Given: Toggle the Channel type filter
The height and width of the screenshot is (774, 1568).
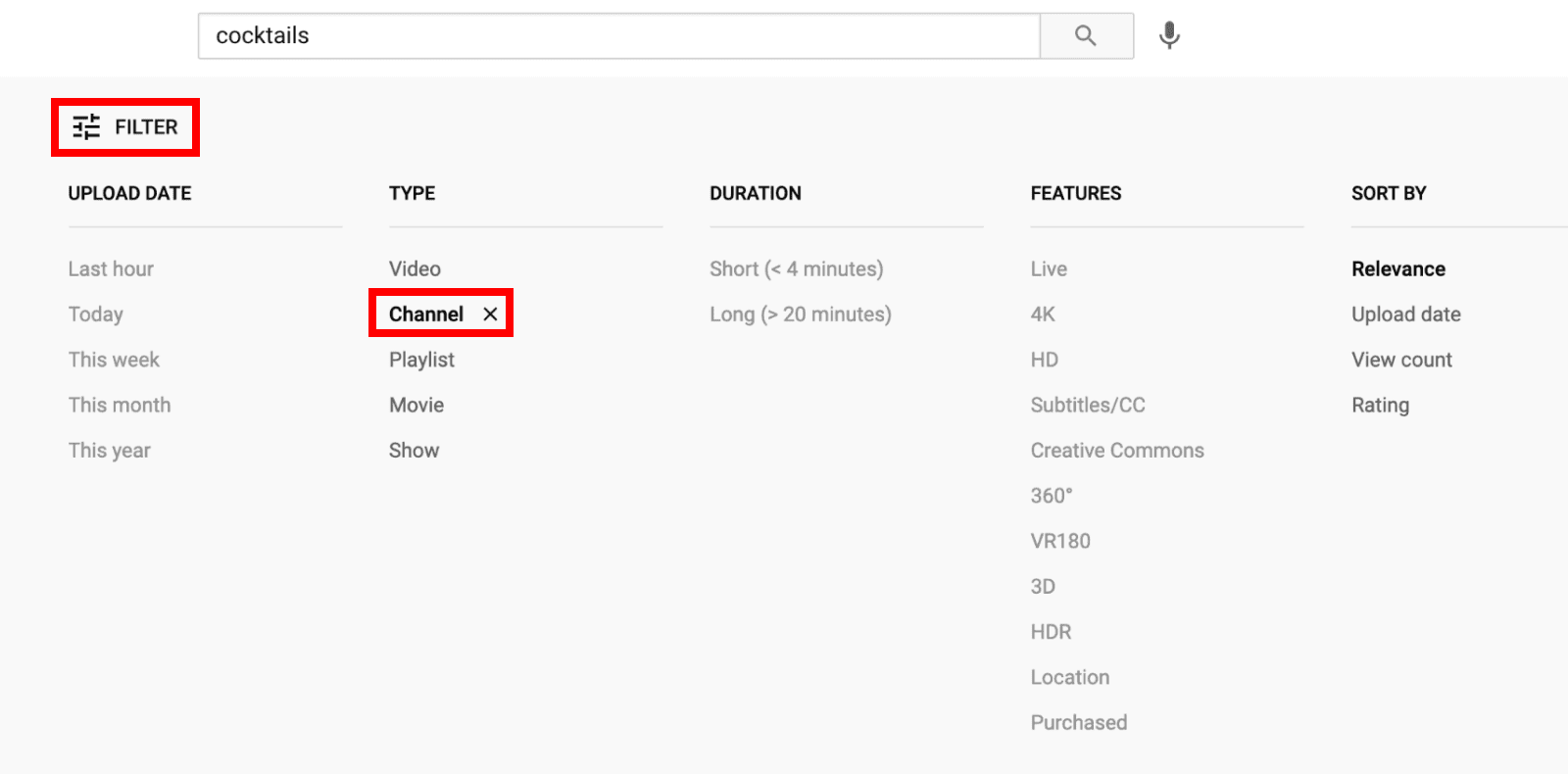Looking at the screenshot, I should pyautogui.click(x=426, y=314).
